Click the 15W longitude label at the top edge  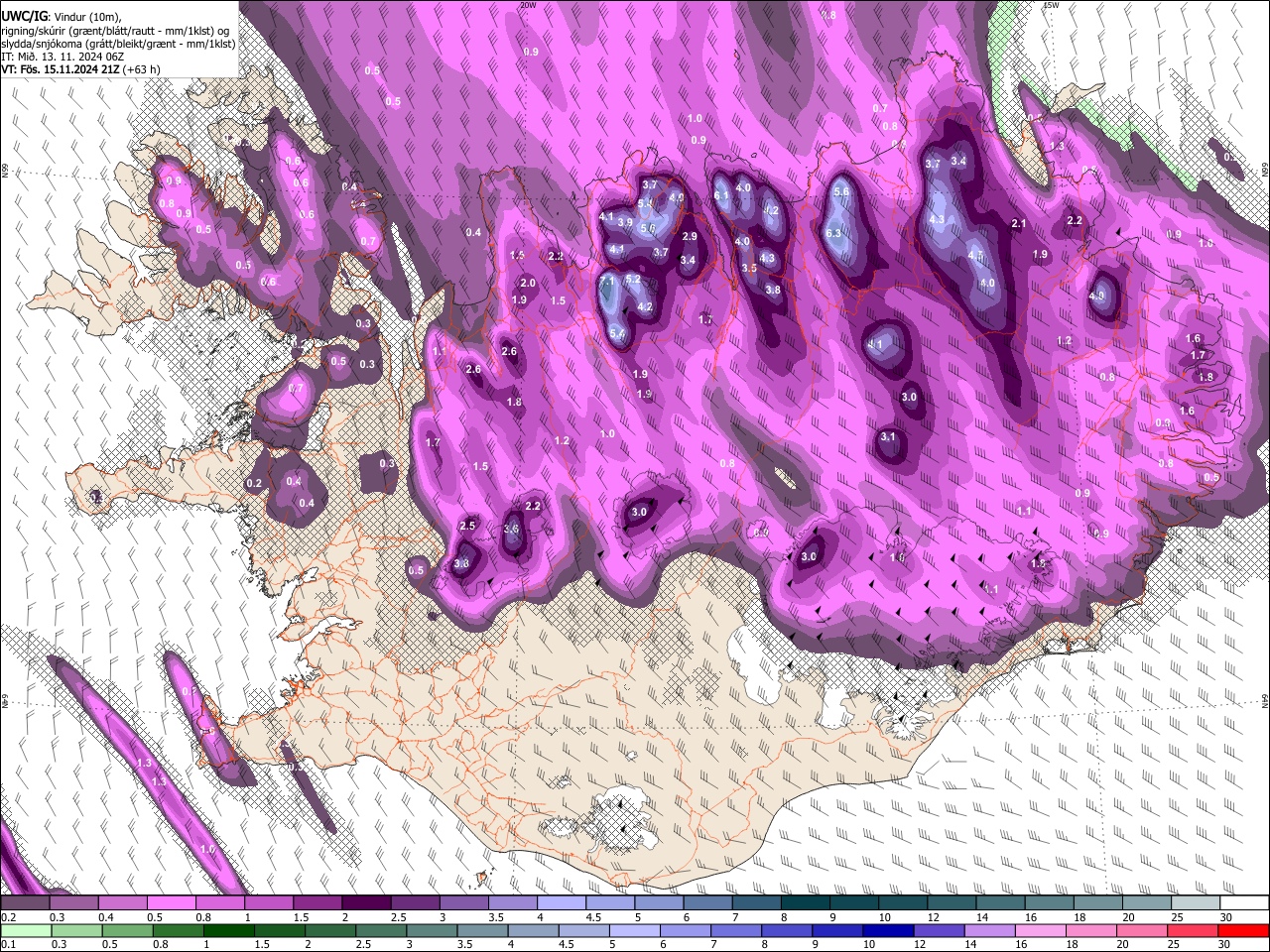click(1051, 5)
